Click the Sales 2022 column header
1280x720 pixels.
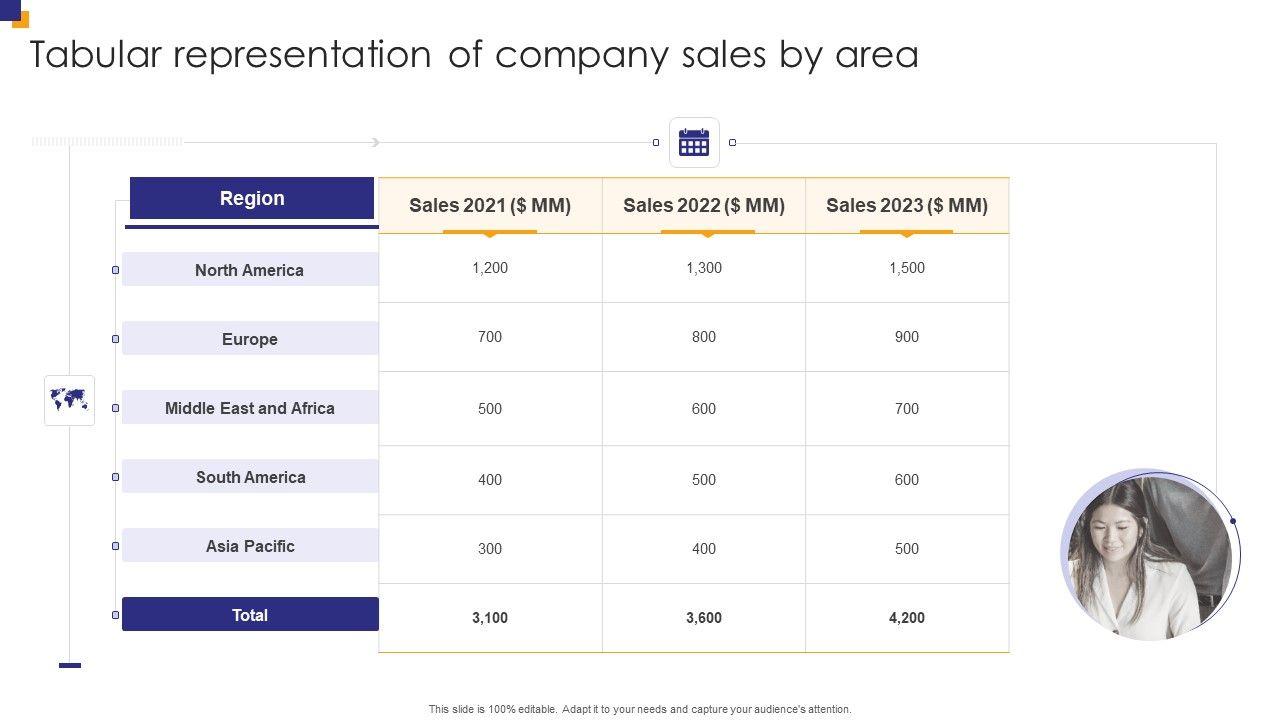click(704, 206)
